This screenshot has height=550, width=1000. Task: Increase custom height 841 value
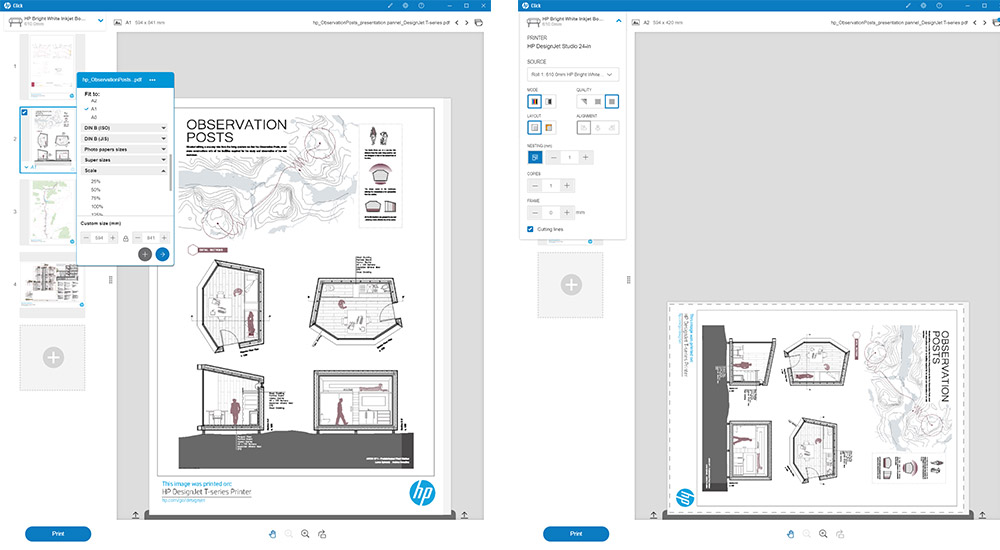tap(164, 238)
